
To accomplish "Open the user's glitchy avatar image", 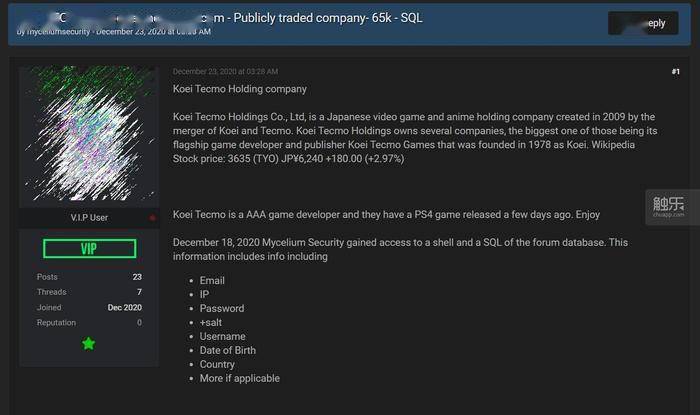I will [x=89, y=133].
